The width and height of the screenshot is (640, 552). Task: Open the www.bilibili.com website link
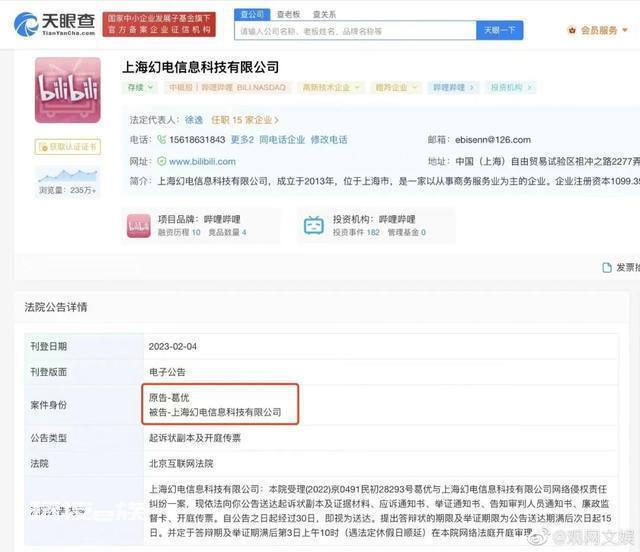click(202, 162)
